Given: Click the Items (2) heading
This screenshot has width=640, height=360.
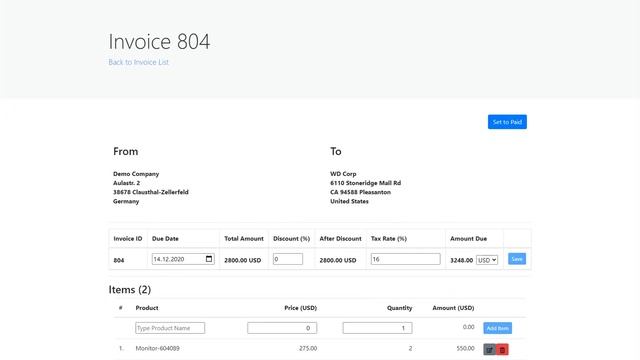Looking at the screenshot, I should [x=130, y=289].
